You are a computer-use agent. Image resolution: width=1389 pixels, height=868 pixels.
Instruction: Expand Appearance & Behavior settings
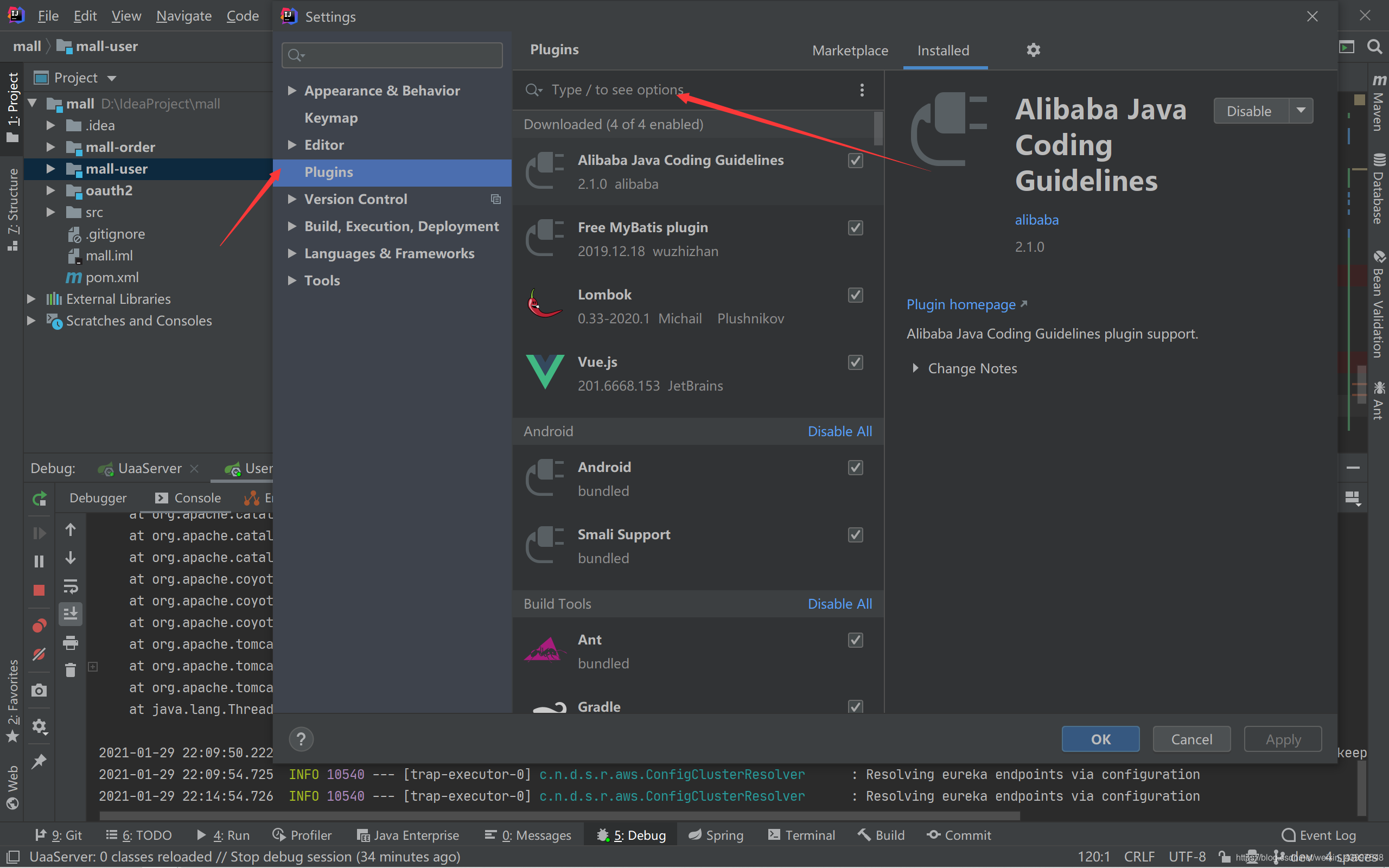(291, 91)
